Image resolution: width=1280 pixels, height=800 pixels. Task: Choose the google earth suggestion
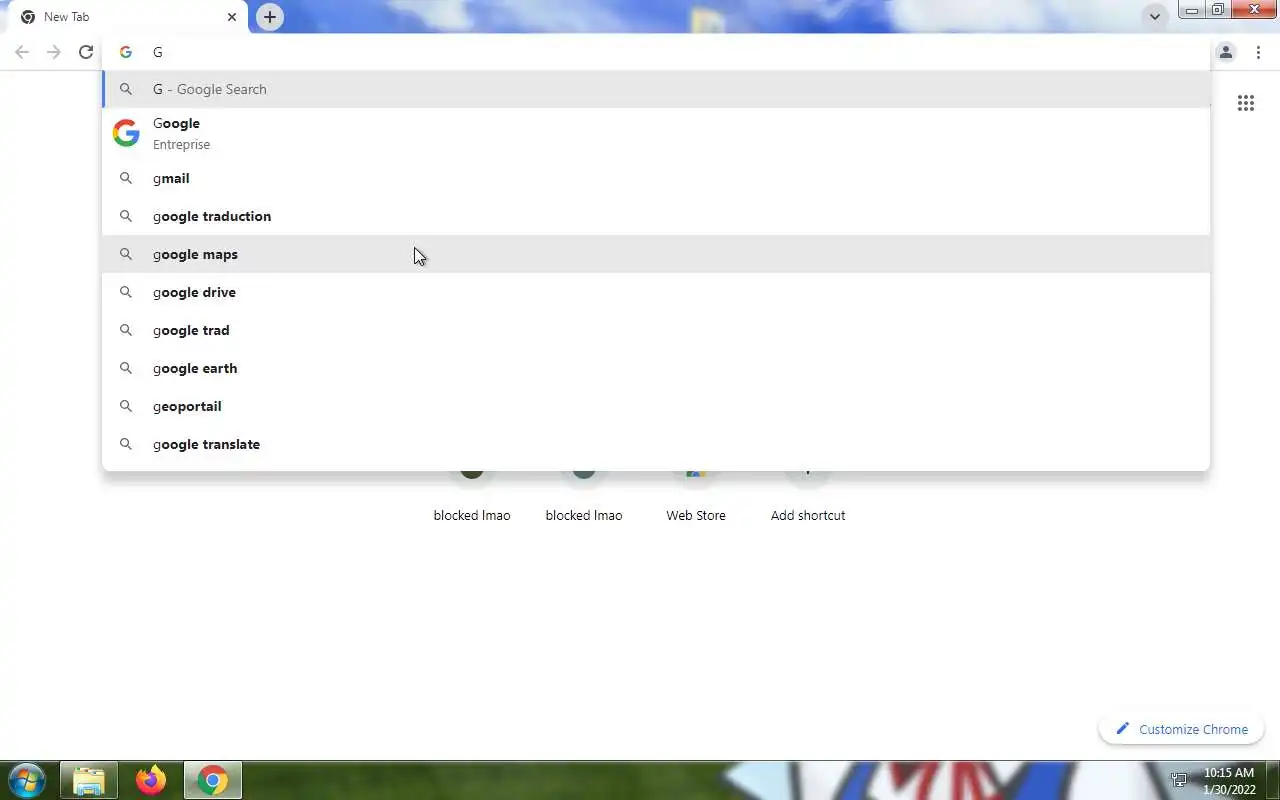point(656,368)
